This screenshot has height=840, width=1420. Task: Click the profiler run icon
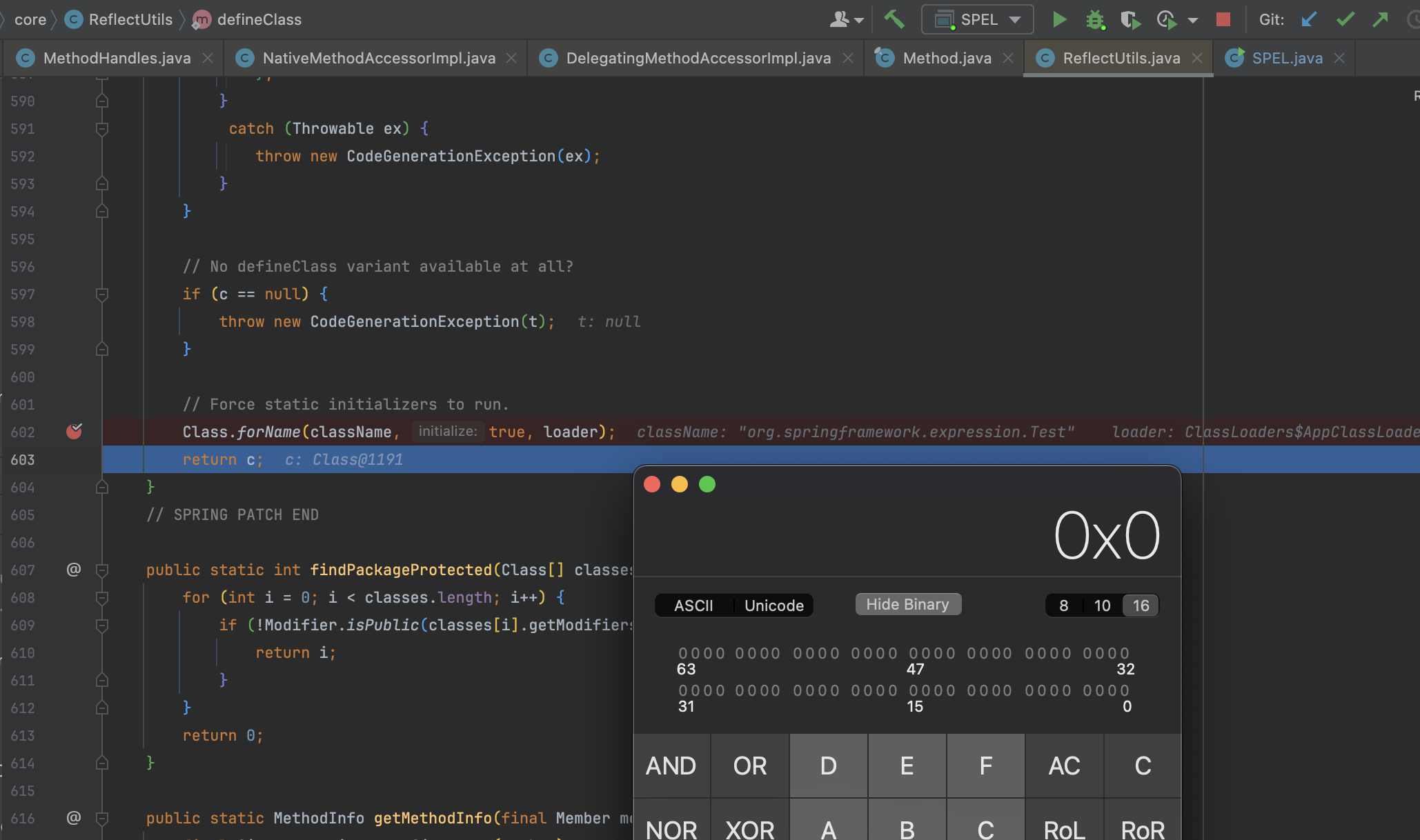pyautogui.click(x=1166, y=19)
